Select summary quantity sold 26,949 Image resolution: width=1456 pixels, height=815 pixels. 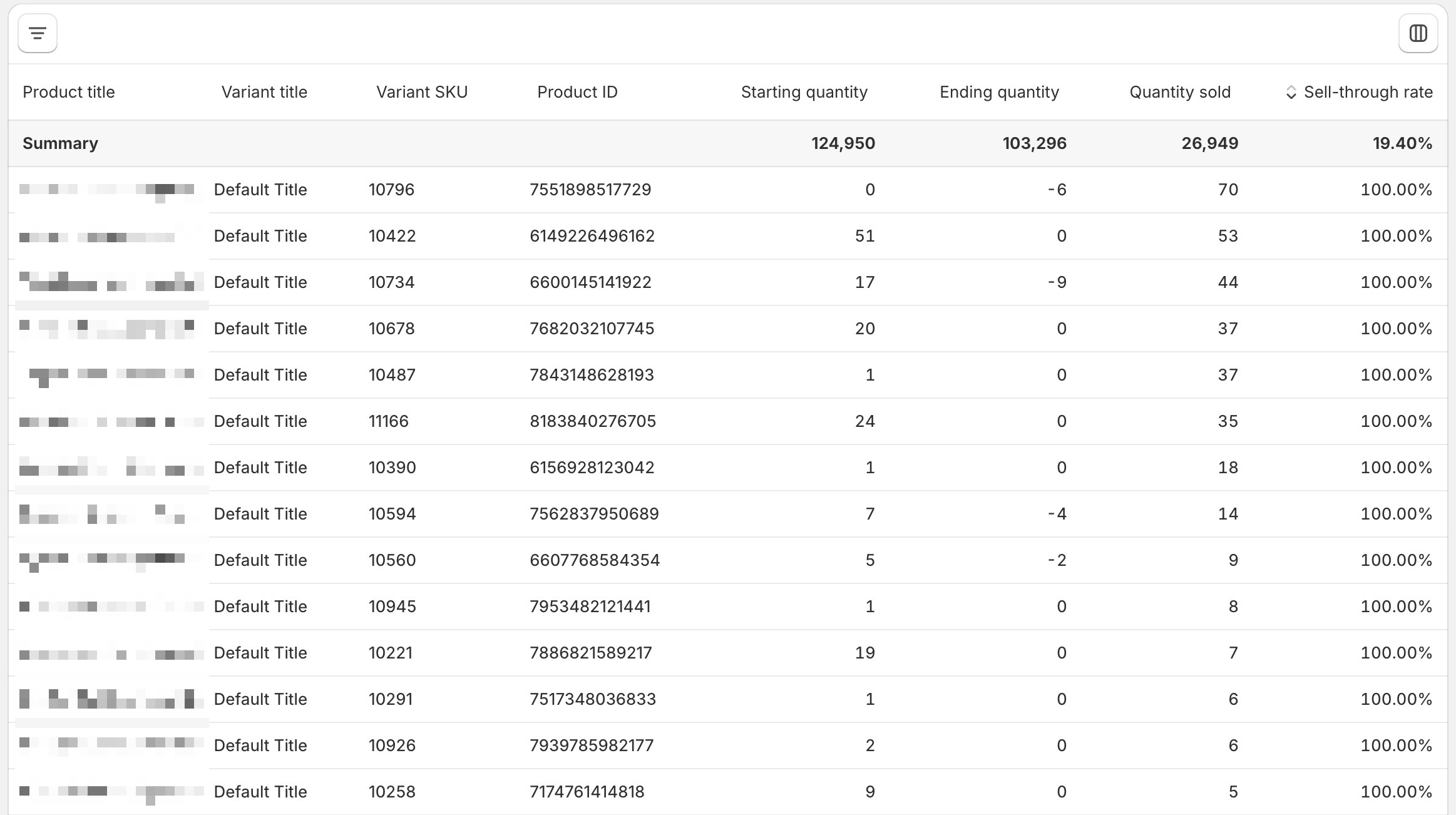click(x=1209, y=143)
